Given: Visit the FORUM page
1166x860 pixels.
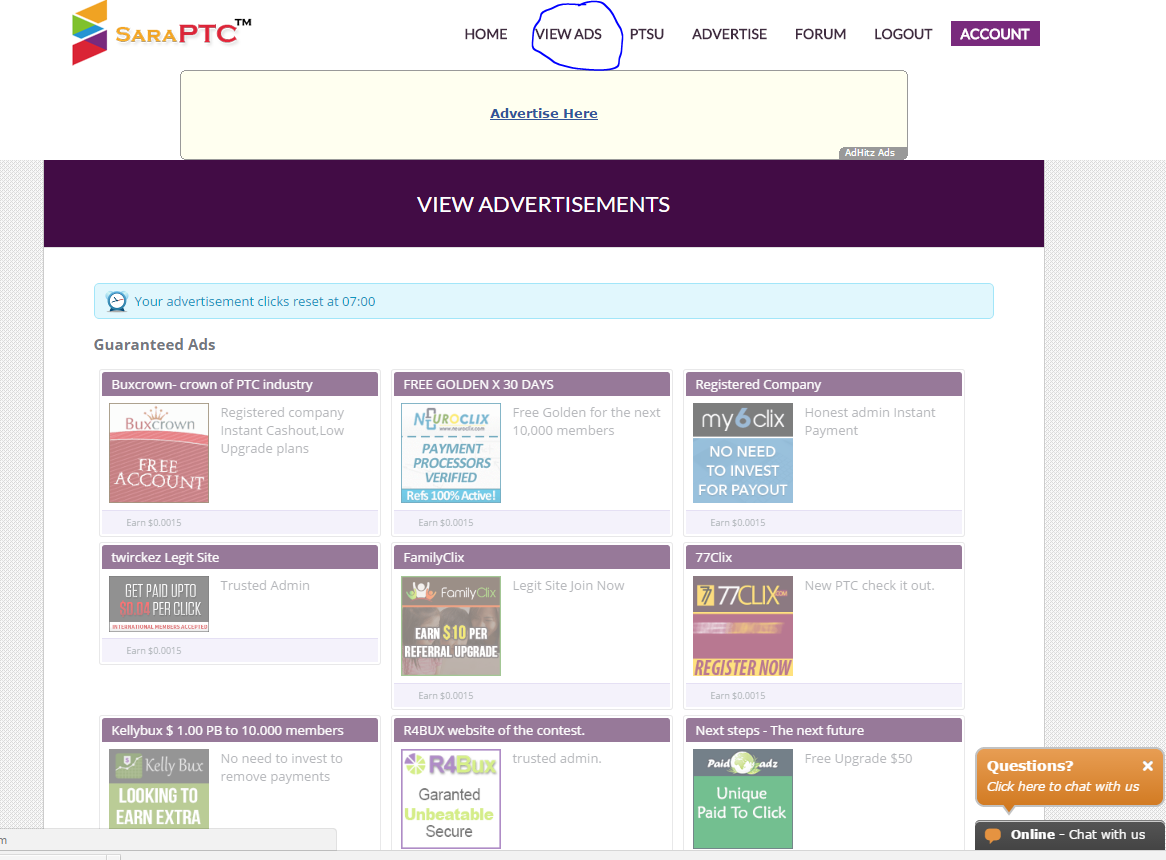Looking at the screenshot, I should (820, 34).
